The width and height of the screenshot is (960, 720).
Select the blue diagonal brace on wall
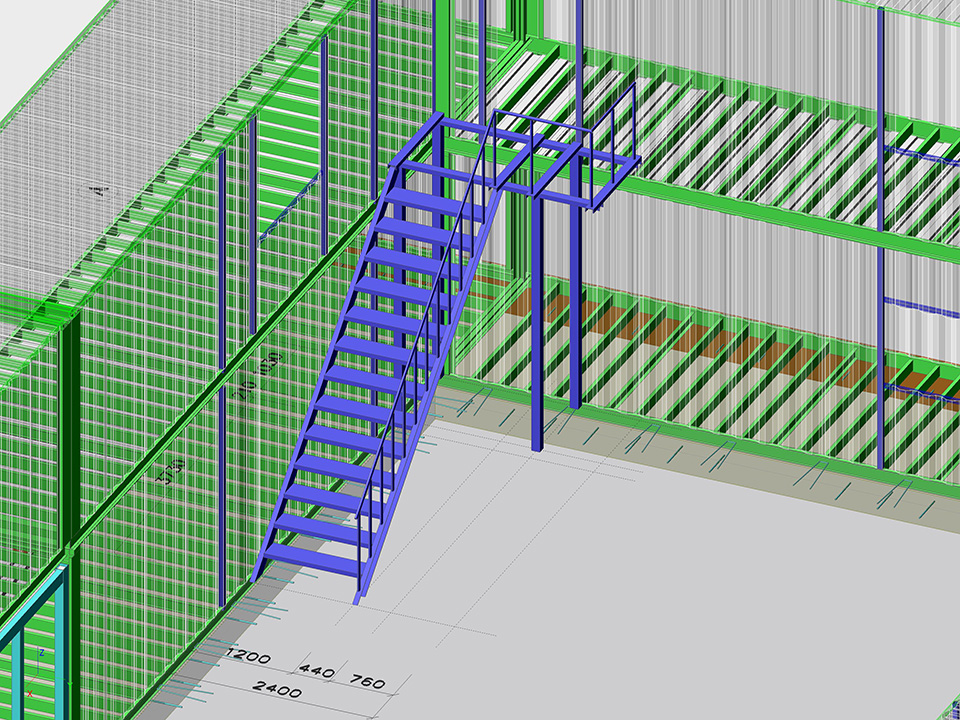(x=290, y=210)
